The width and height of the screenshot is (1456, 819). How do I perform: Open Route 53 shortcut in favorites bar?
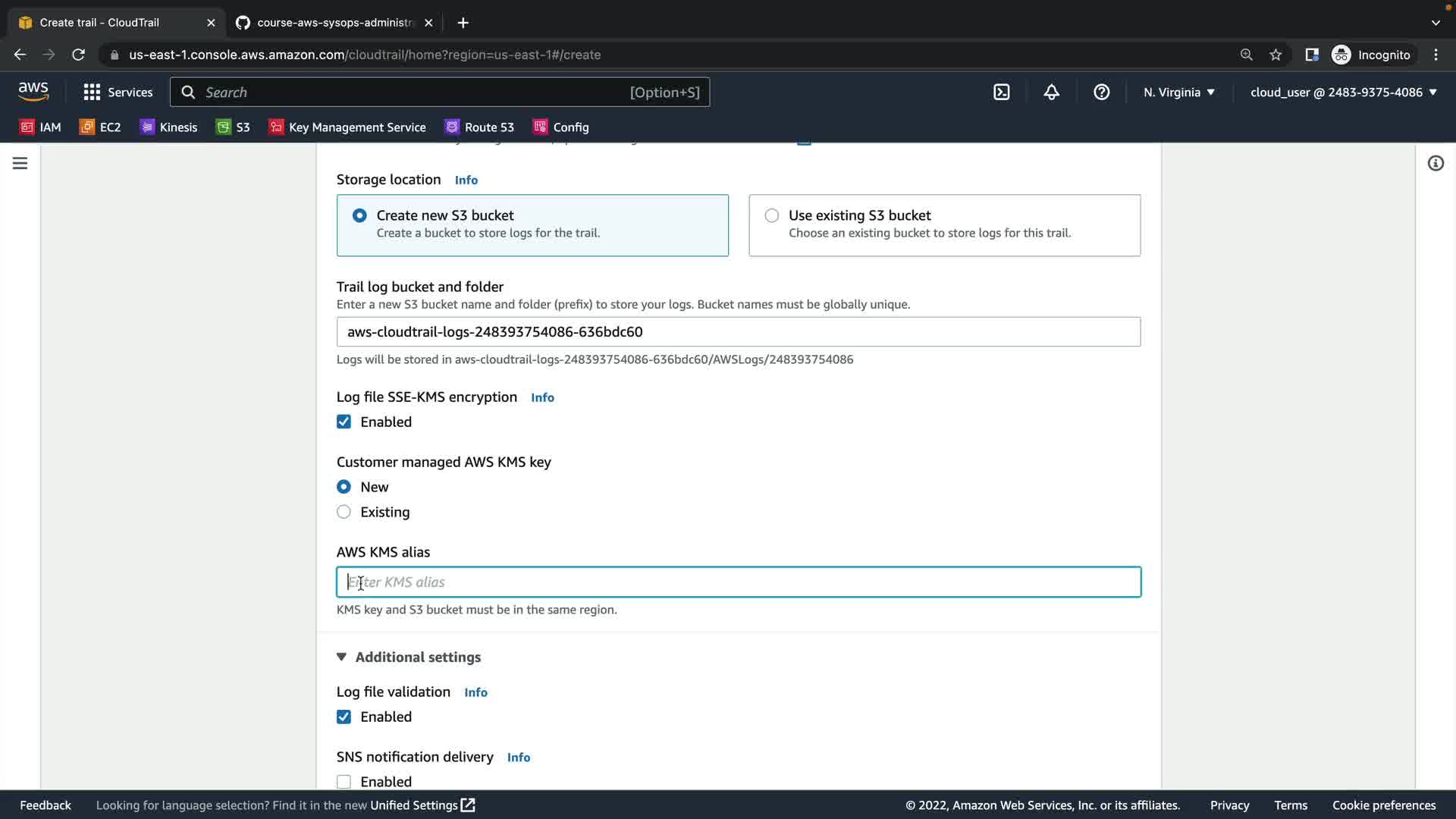pos(479,127)
